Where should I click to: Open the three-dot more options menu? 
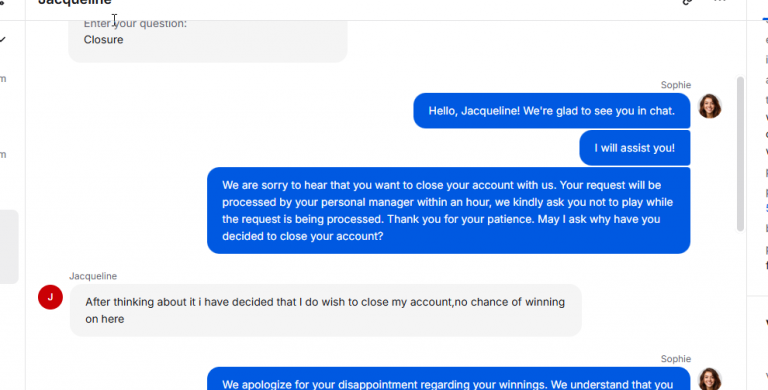(x=720, y=1)
